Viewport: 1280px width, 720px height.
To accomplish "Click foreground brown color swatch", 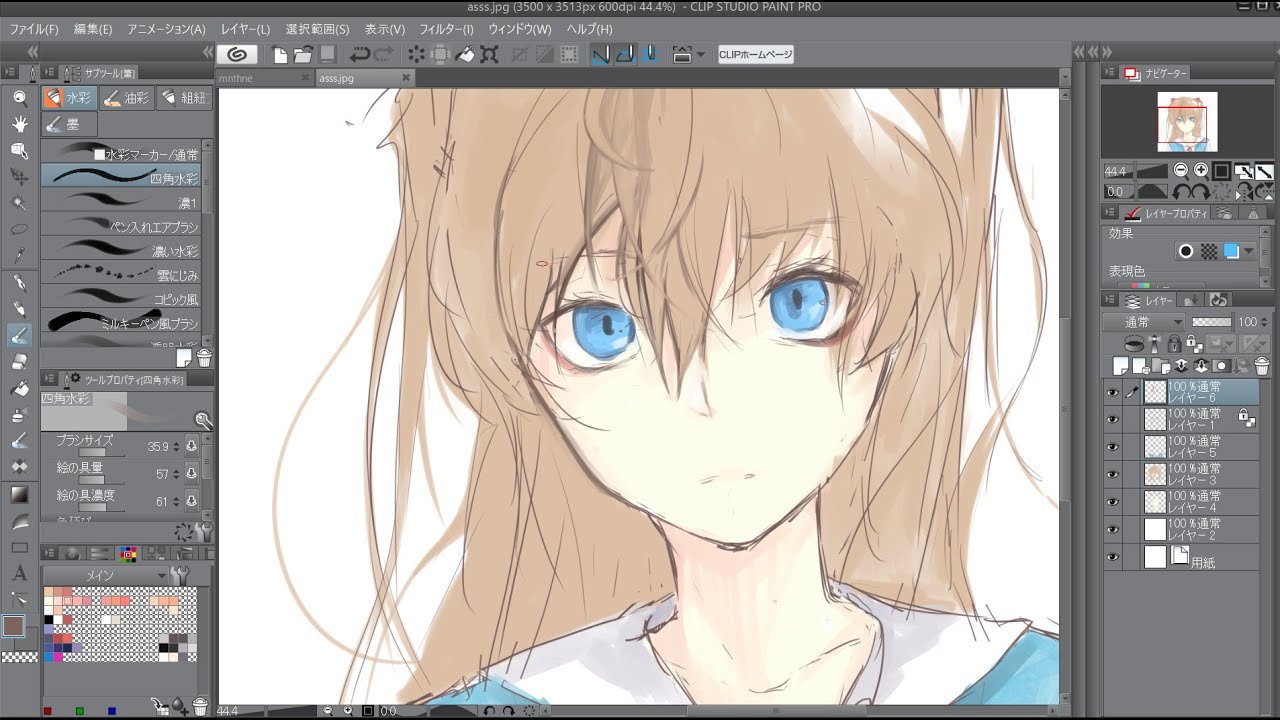I will tap(13, 627).
